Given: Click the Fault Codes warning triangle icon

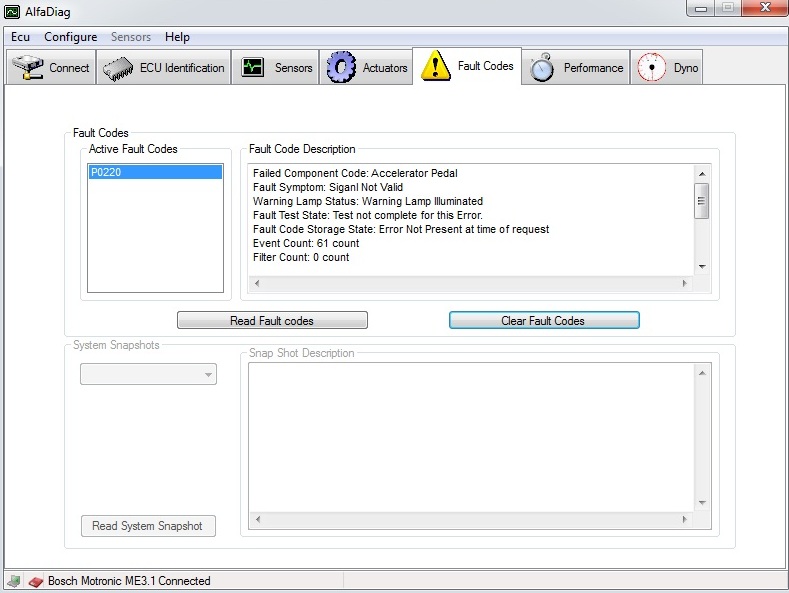Looking at the screenshot, I should tap(435, 66).
